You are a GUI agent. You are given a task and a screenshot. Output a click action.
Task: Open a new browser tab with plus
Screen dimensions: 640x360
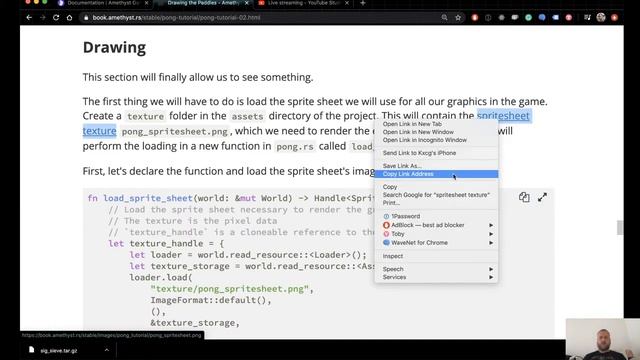(x=362, y=3)
